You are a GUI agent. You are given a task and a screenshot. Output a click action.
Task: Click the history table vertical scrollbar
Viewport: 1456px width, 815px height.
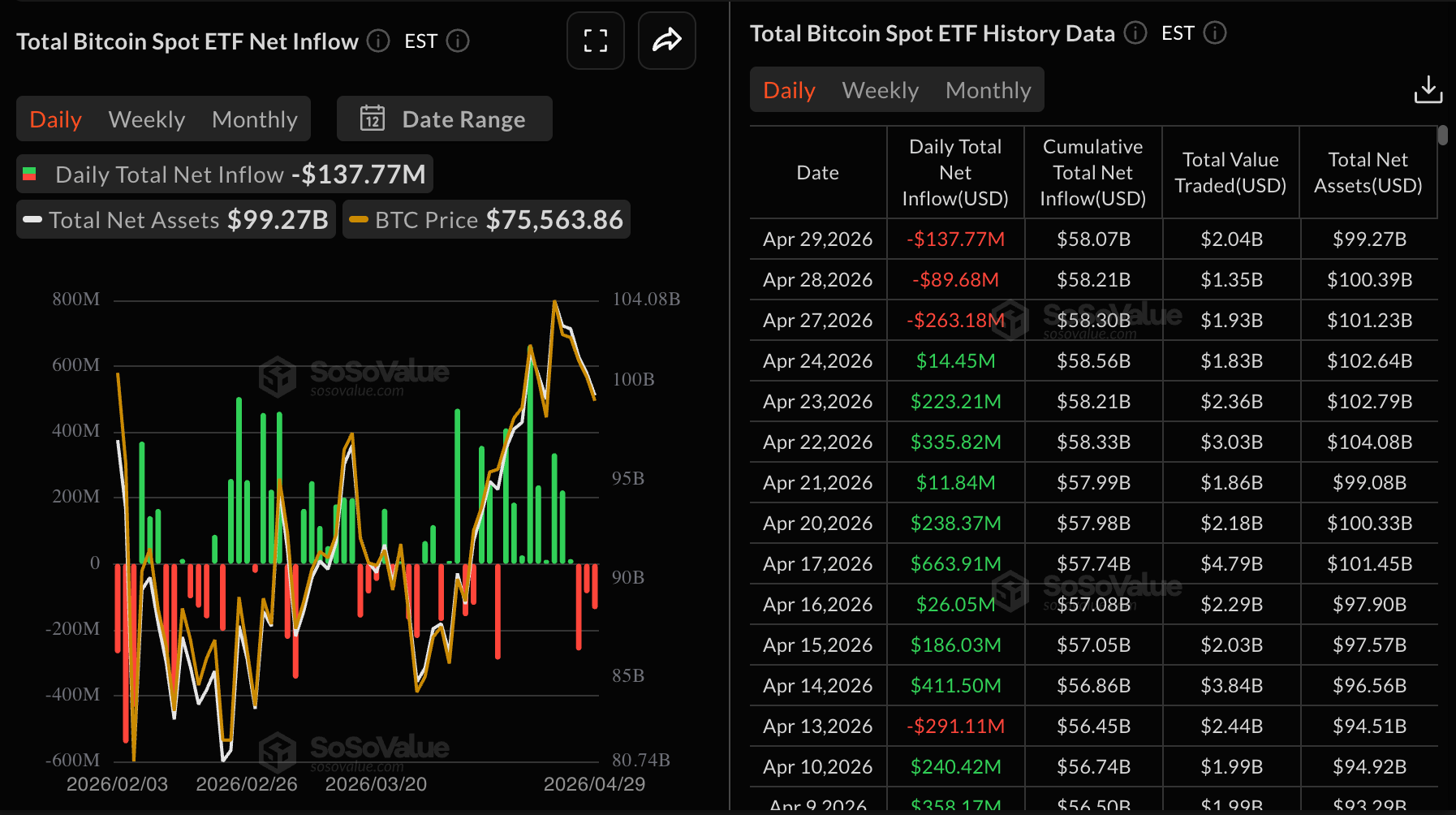point(1442,135)
